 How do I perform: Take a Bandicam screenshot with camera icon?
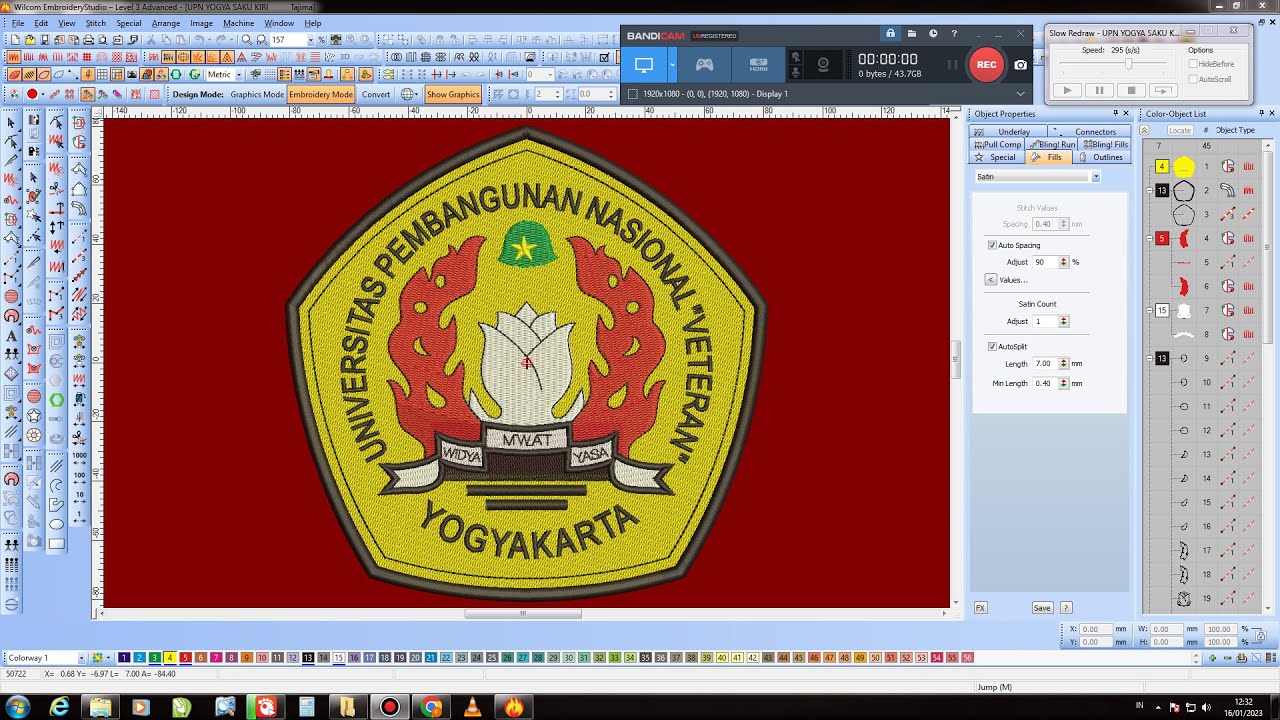pyautogui.click(x=1020, y=64)
